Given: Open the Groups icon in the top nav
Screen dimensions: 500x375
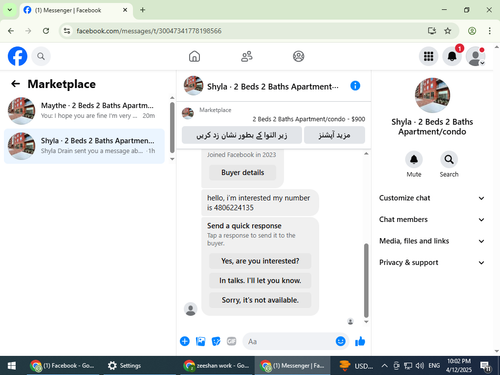Looking at the screenshot, I should pyautogui.click(x=298, y=56).
